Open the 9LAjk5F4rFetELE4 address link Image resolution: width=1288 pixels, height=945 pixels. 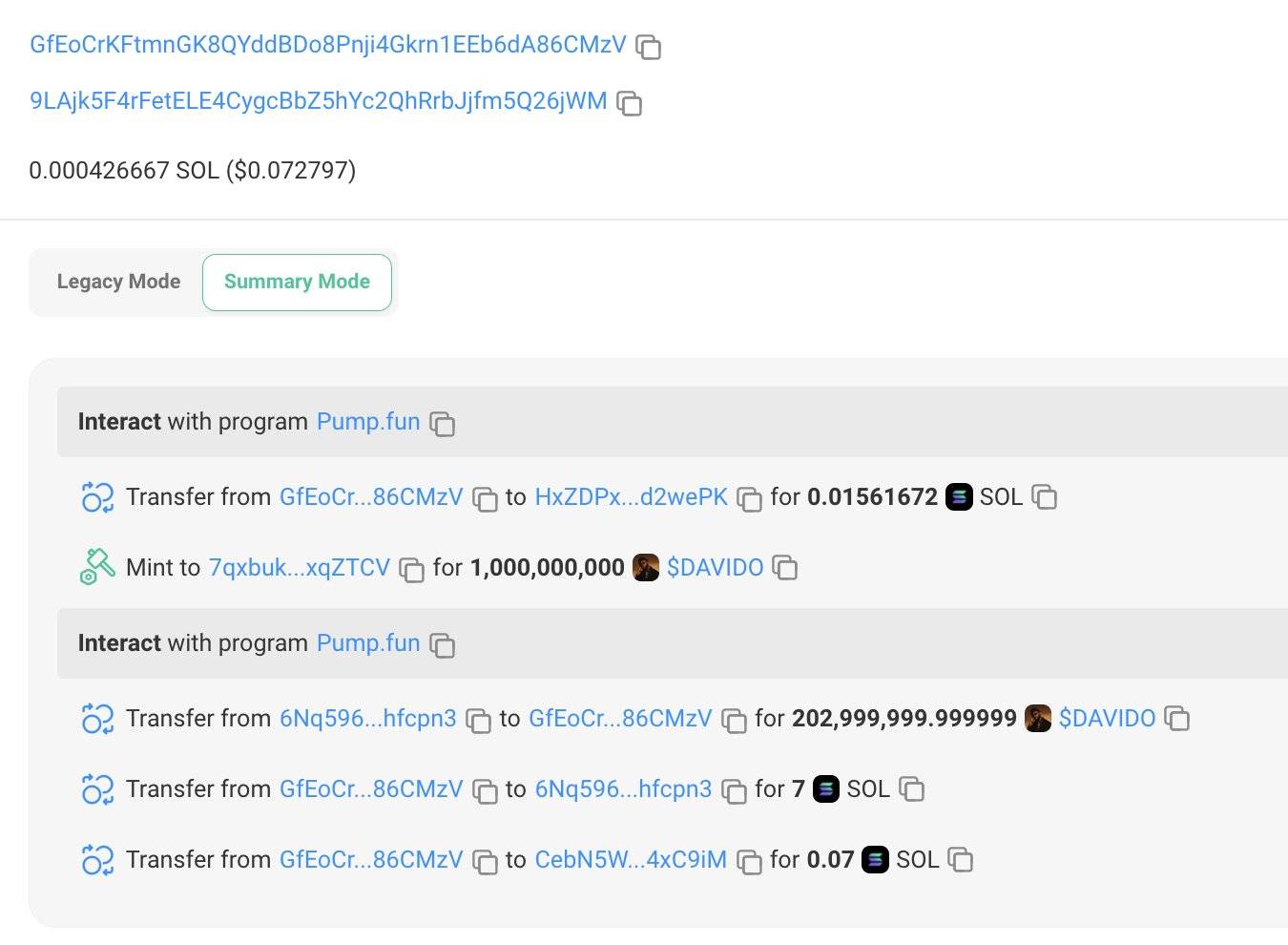coord(319,101)
